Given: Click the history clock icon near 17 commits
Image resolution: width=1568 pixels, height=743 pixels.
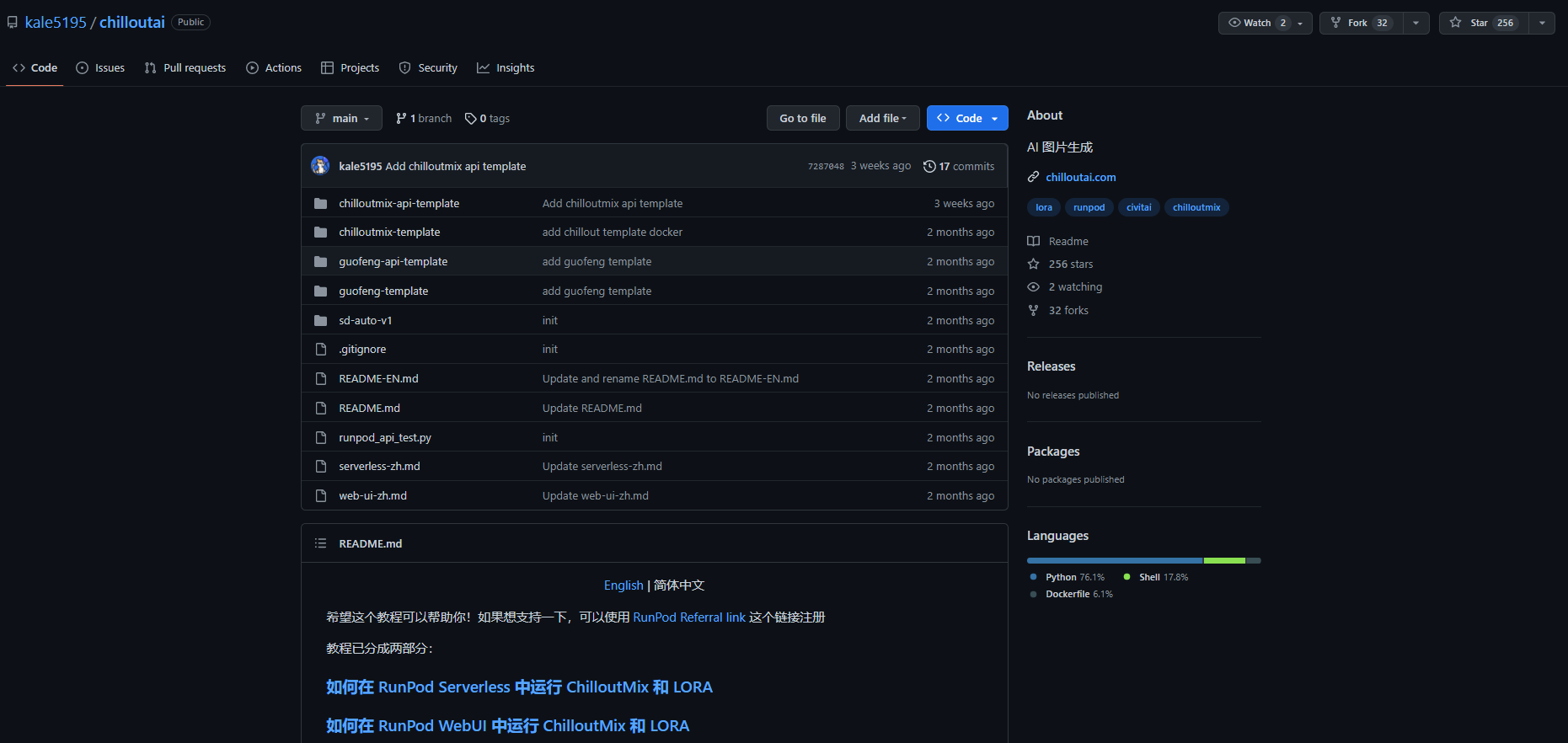Looking at the screenshot, I should coord(929,166).
